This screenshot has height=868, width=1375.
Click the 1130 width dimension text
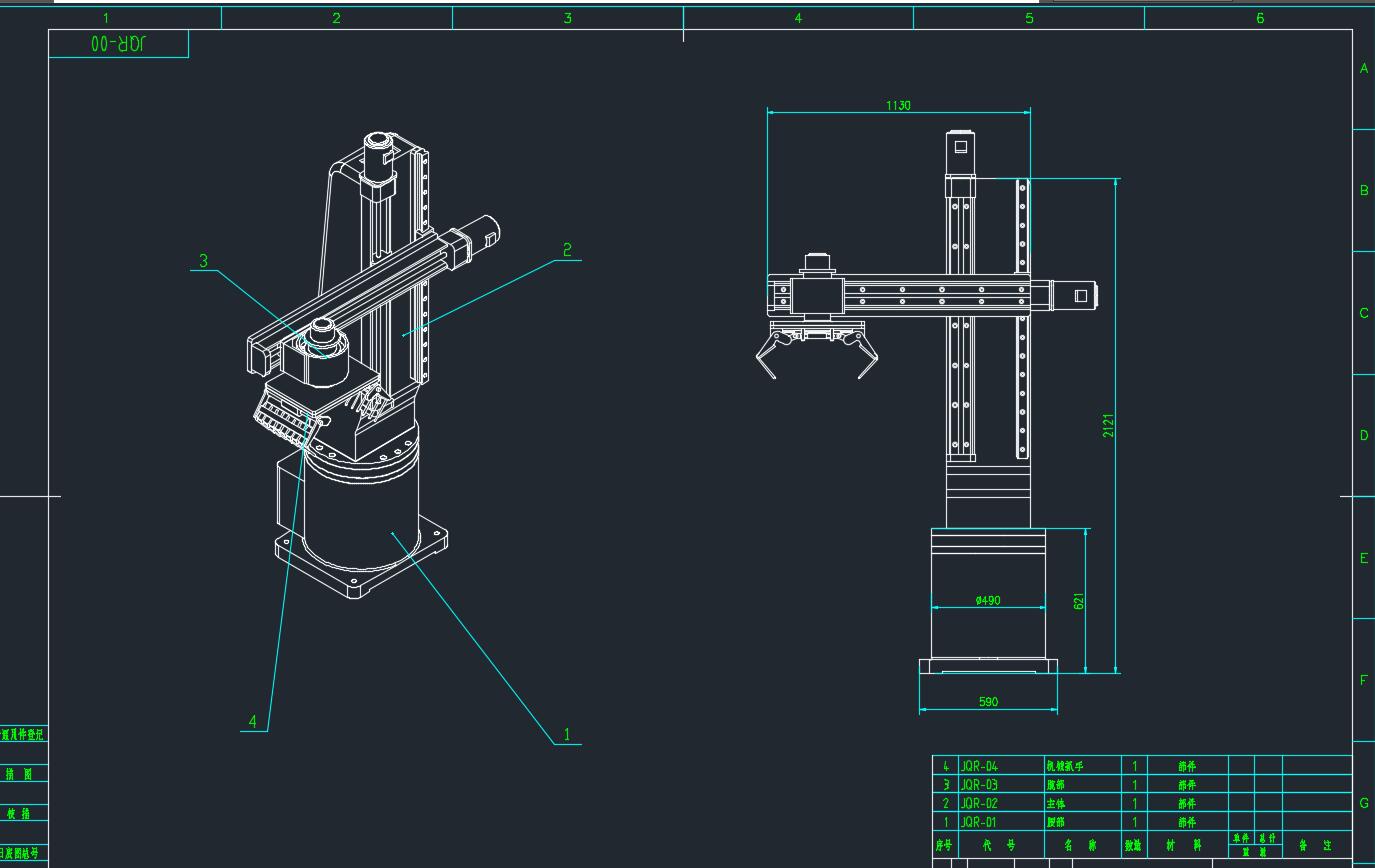[x=898, y=105]
